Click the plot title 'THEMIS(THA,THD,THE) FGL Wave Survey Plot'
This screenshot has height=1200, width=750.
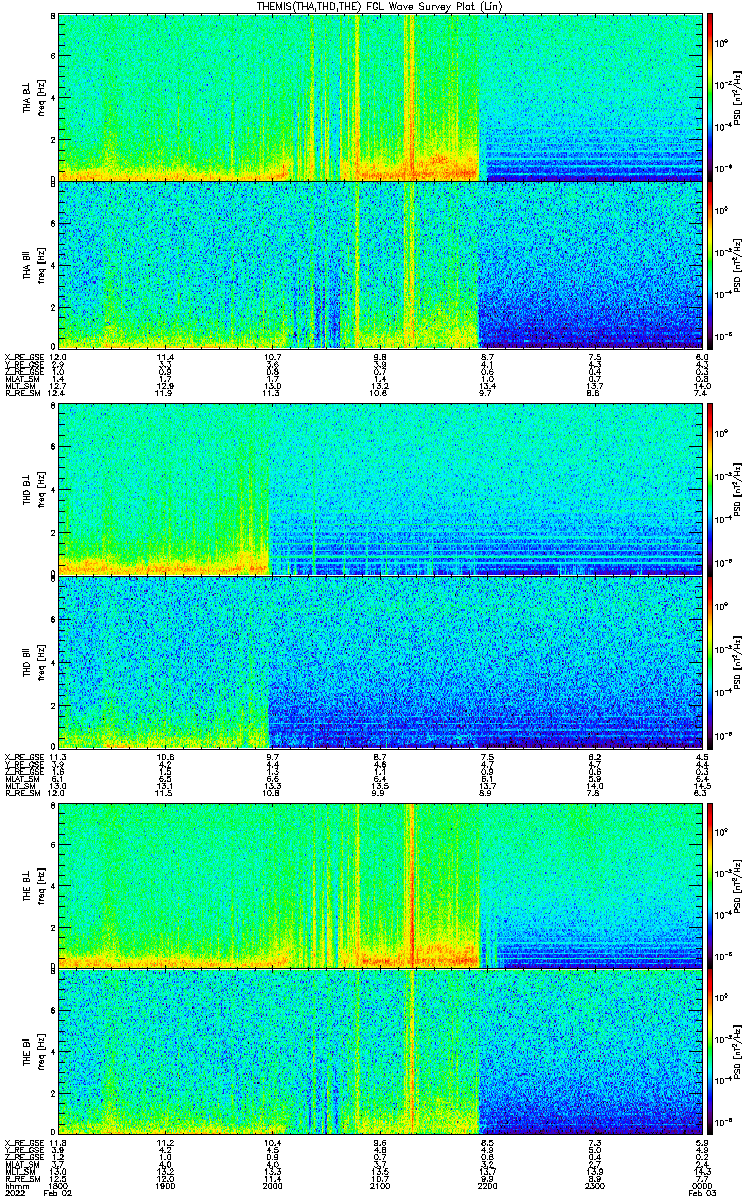382,6
